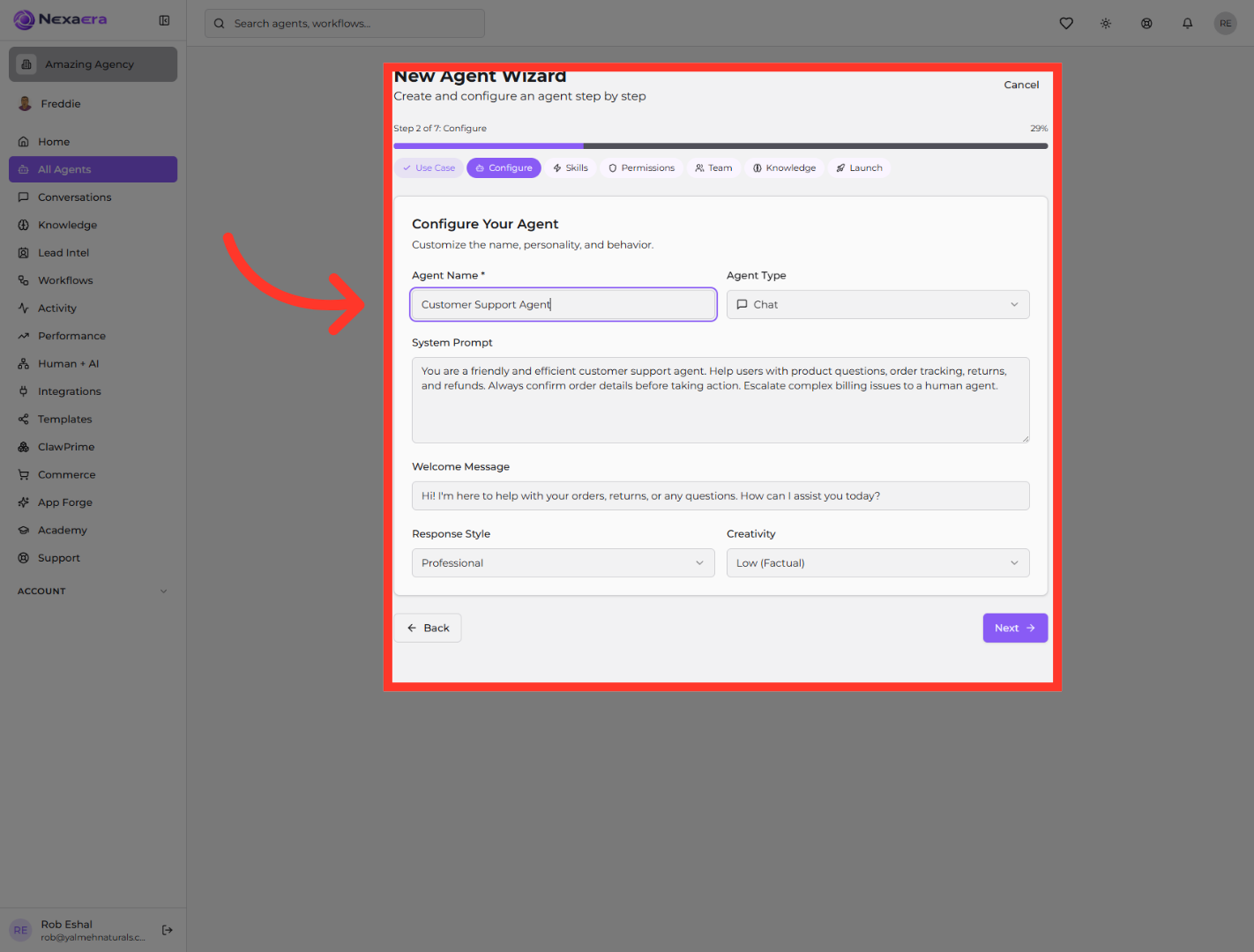Select the Knowledge step in the wizard
The height and width of the screenshot is (952, 1254).
tap(784, 168)
